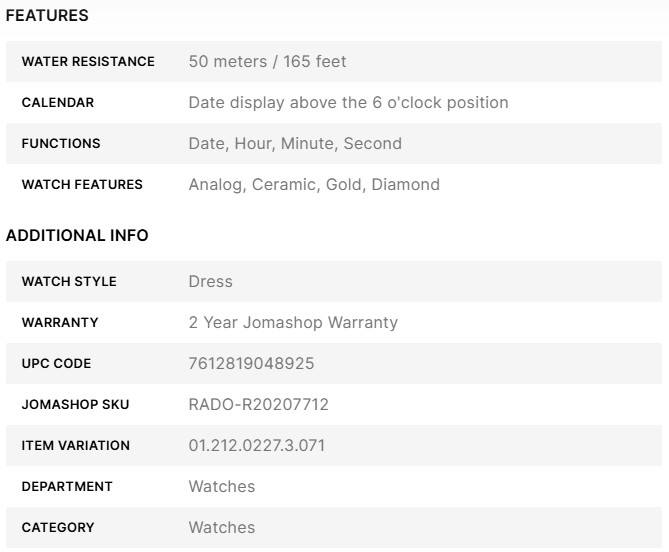The height and width of the screenshot is (552, 669).
Task: Click the UPC number 7612819048925
Action: pyautogui.click(x=251, y=364)
